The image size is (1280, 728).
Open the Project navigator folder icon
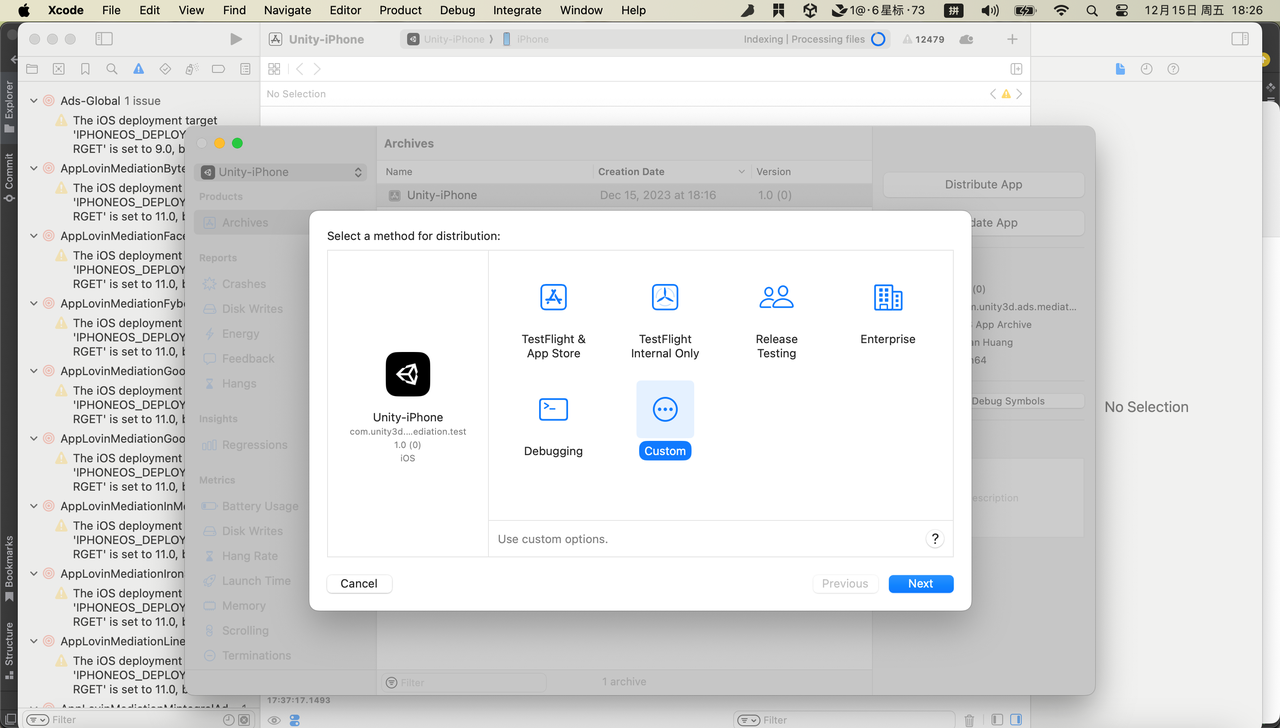tap(32, 69)
